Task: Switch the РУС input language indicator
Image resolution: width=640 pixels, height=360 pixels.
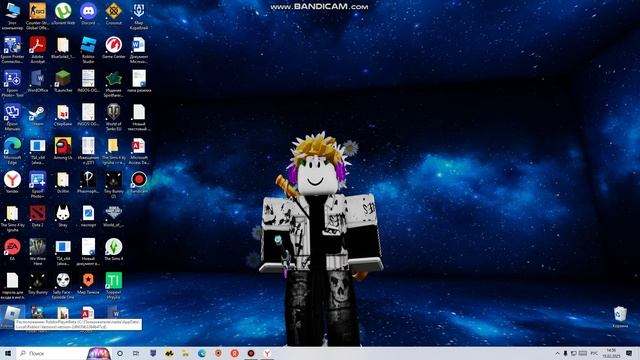Action: (594, 353)
